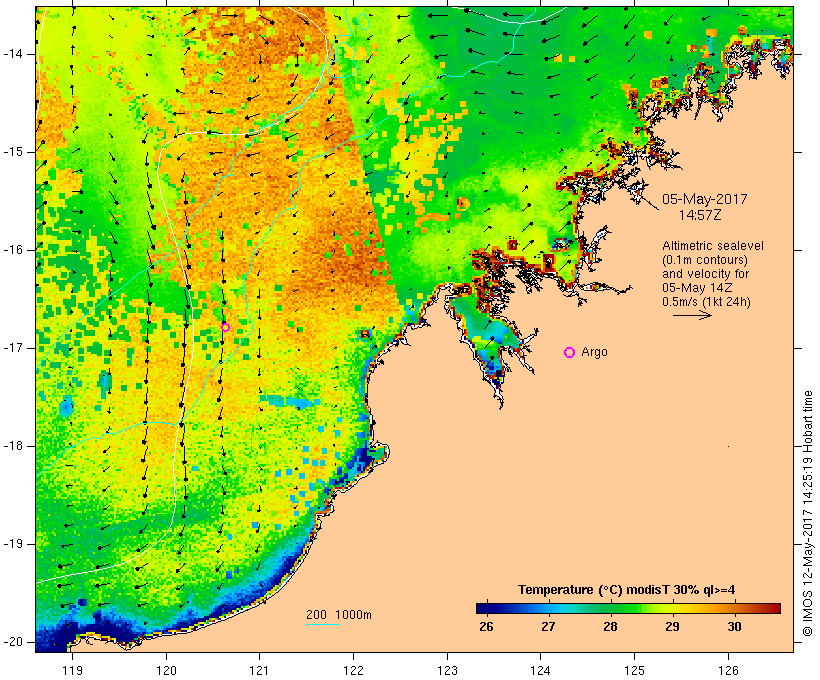Click the latitude label '-14'
Screen dimensions: 820x680
tap(13, 54)
